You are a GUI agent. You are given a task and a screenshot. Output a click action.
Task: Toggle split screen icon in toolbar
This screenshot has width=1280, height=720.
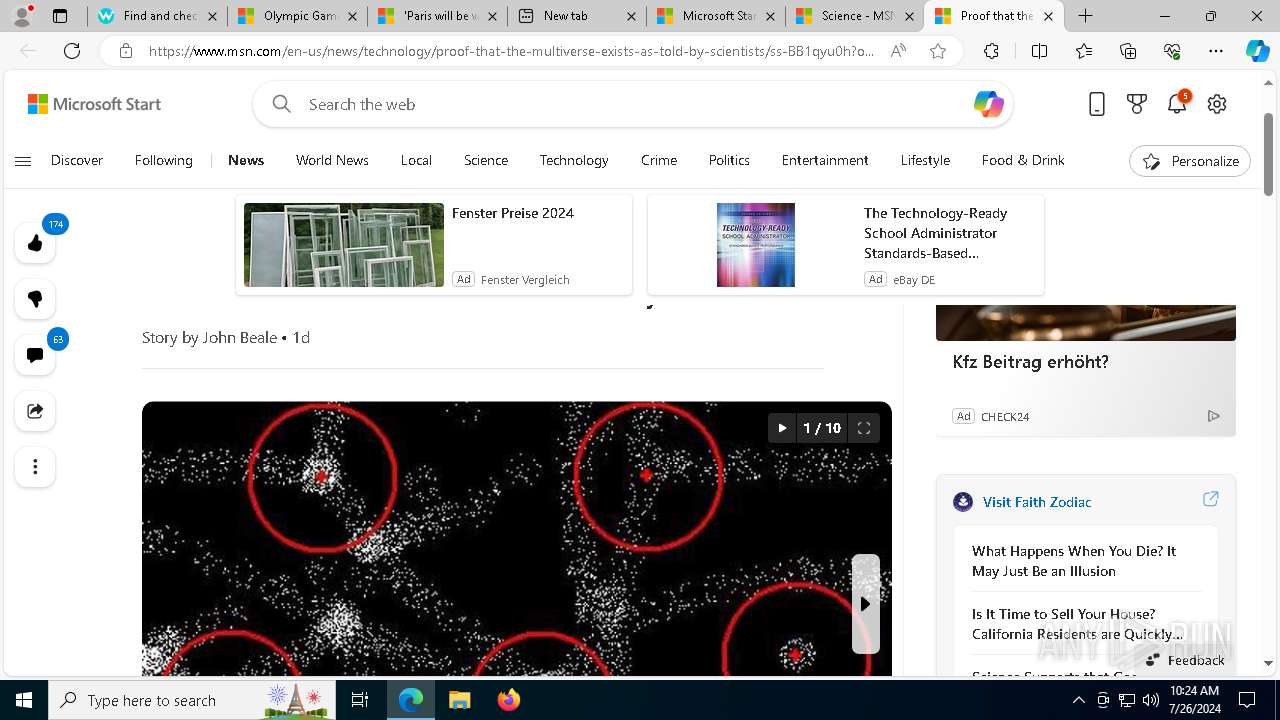pos(1039,51)
